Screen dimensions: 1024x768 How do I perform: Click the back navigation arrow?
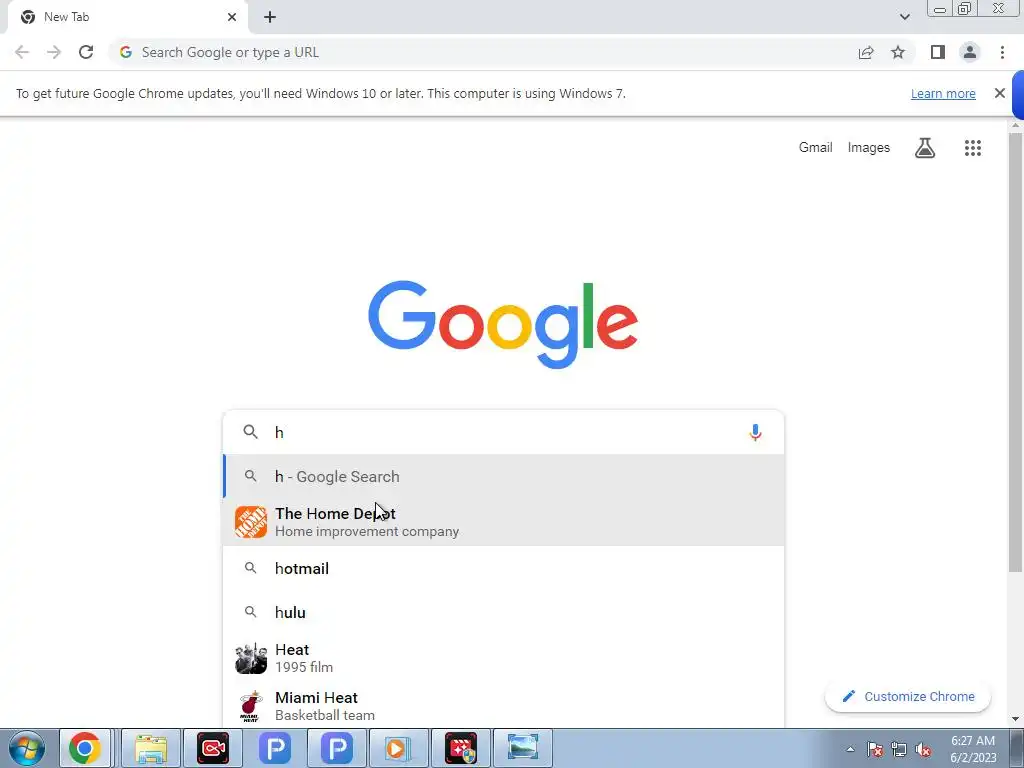pos(22,52)
